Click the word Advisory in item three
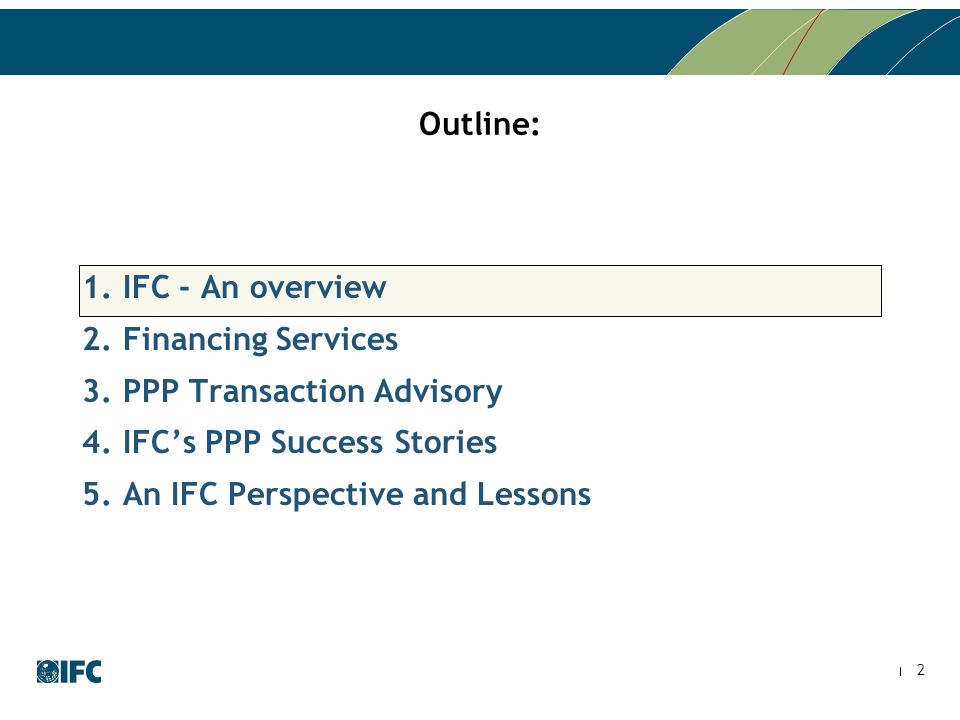 (x=438, y=392)
